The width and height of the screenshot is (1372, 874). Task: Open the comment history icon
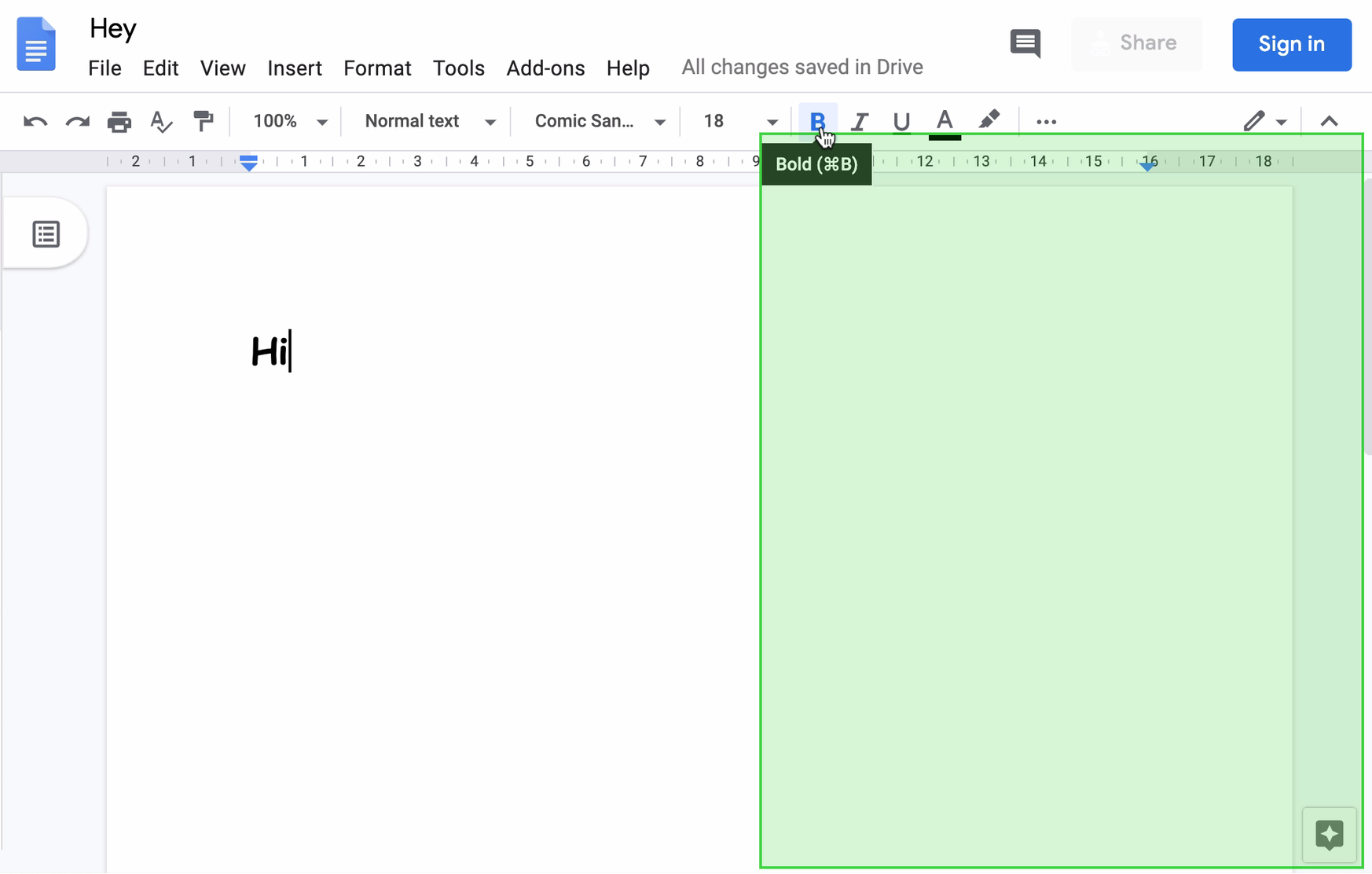[x=1025, y=43]
